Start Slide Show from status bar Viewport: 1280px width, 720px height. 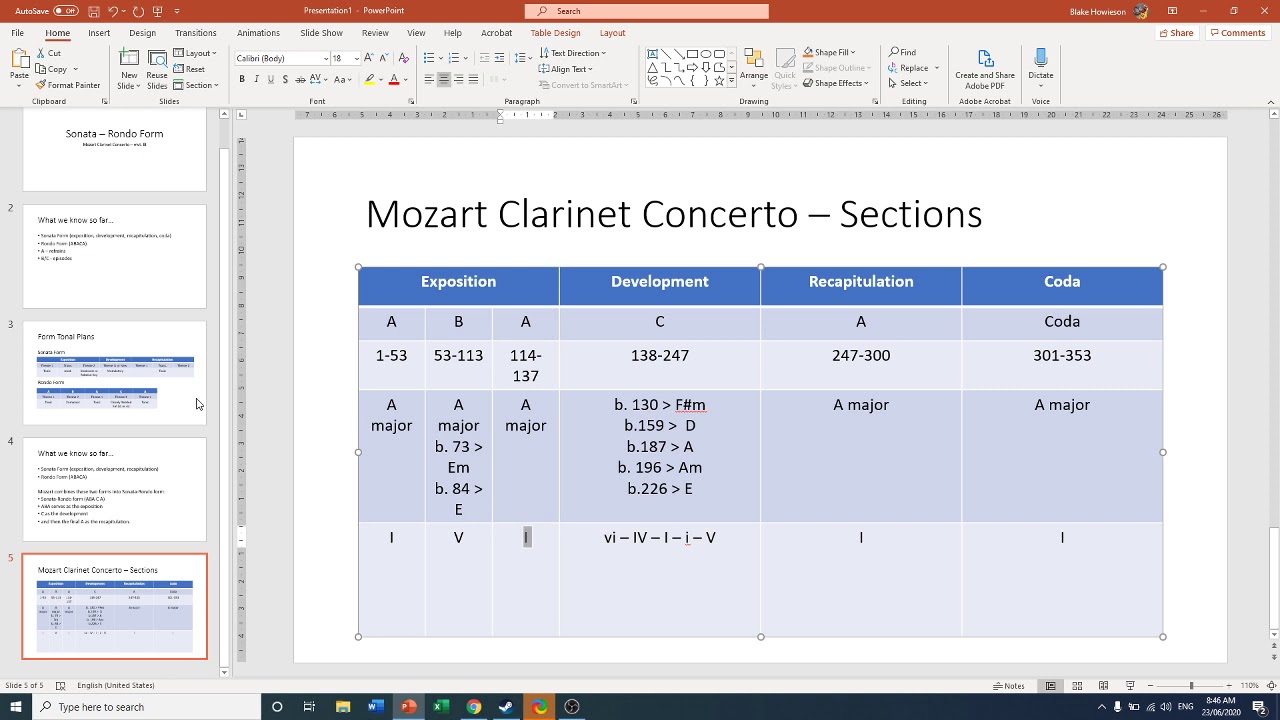[x=1130, y=686]
